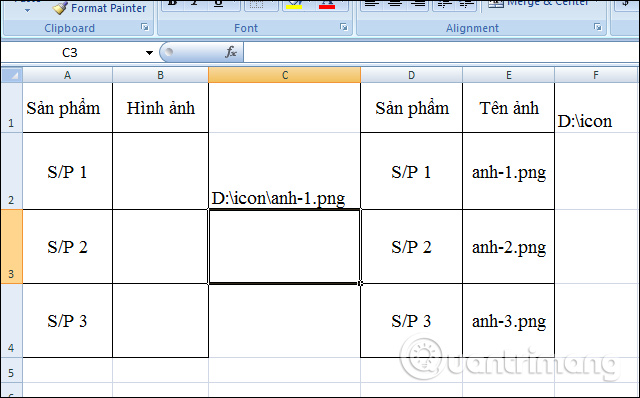Image resolution: width=640 pixels, height=398 pixels.
Task: Apply the red font color
Action: point(327,5)
